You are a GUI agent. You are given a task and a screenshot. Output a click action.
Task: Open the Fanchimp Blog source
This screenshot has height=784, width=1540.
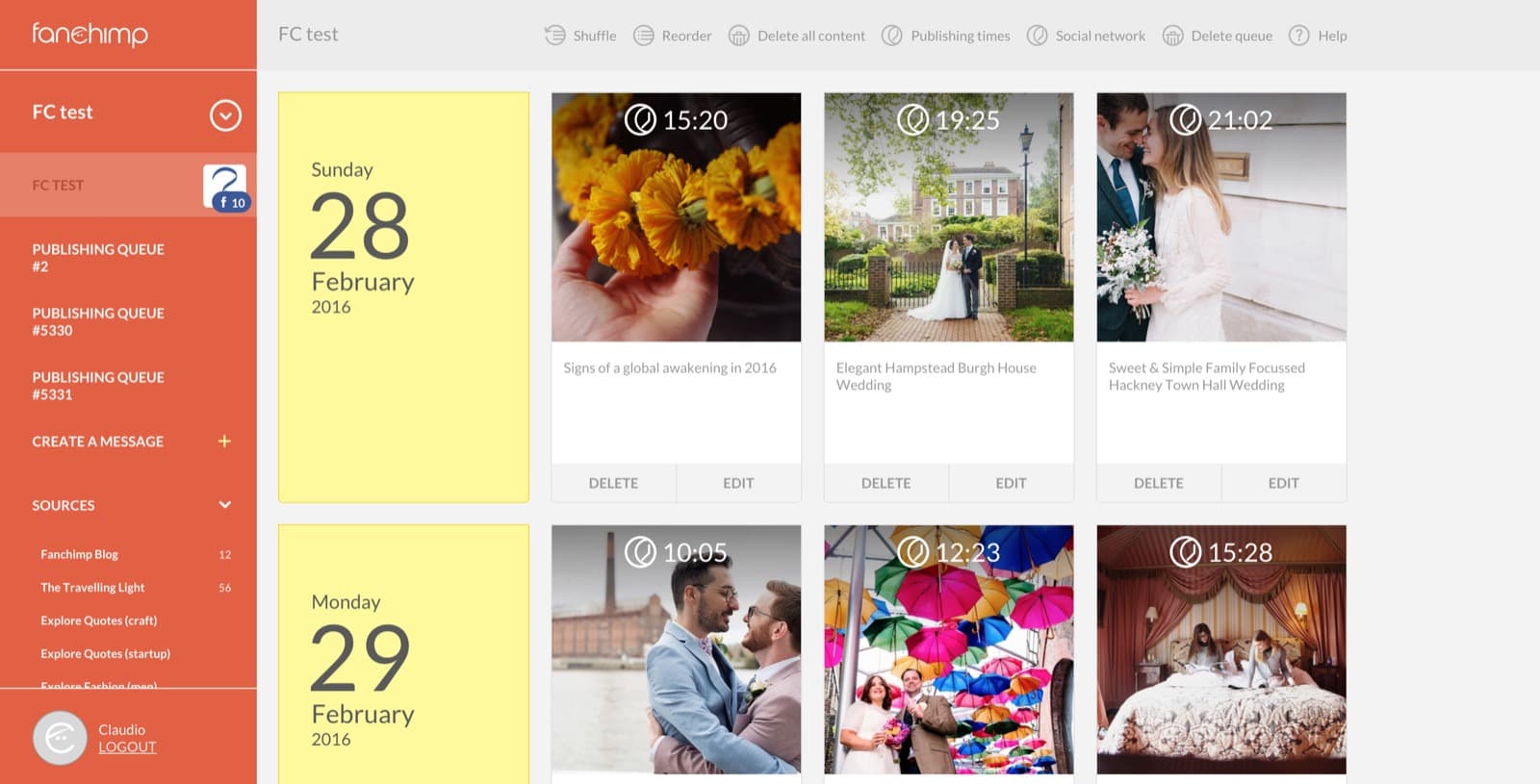point(80,554)
